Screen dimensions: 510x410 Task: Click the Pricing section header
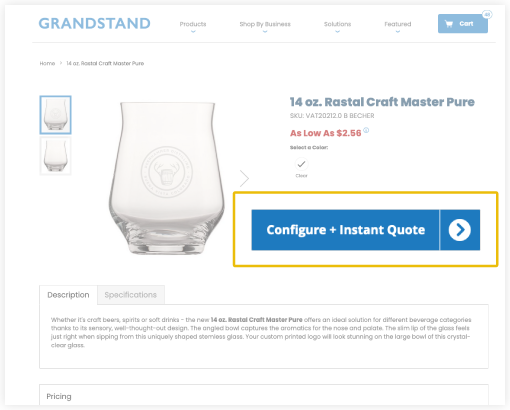(59, 396)
